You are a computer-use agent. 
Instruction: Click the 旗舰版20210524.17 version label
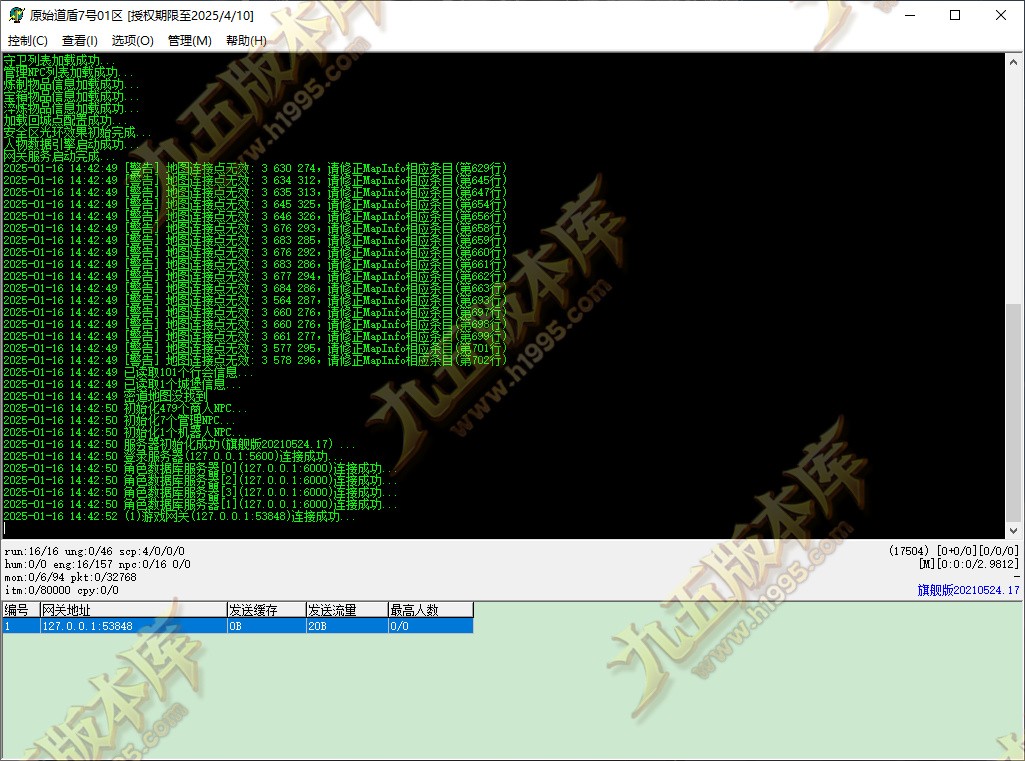(x=968, y=590)
